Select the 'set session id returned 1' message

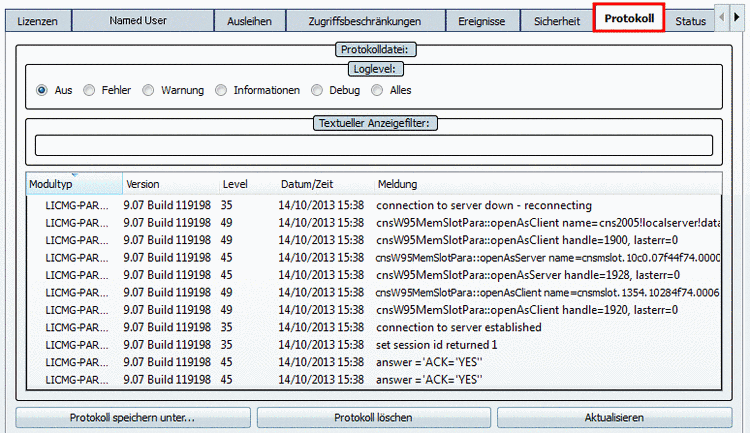(437, 345)
